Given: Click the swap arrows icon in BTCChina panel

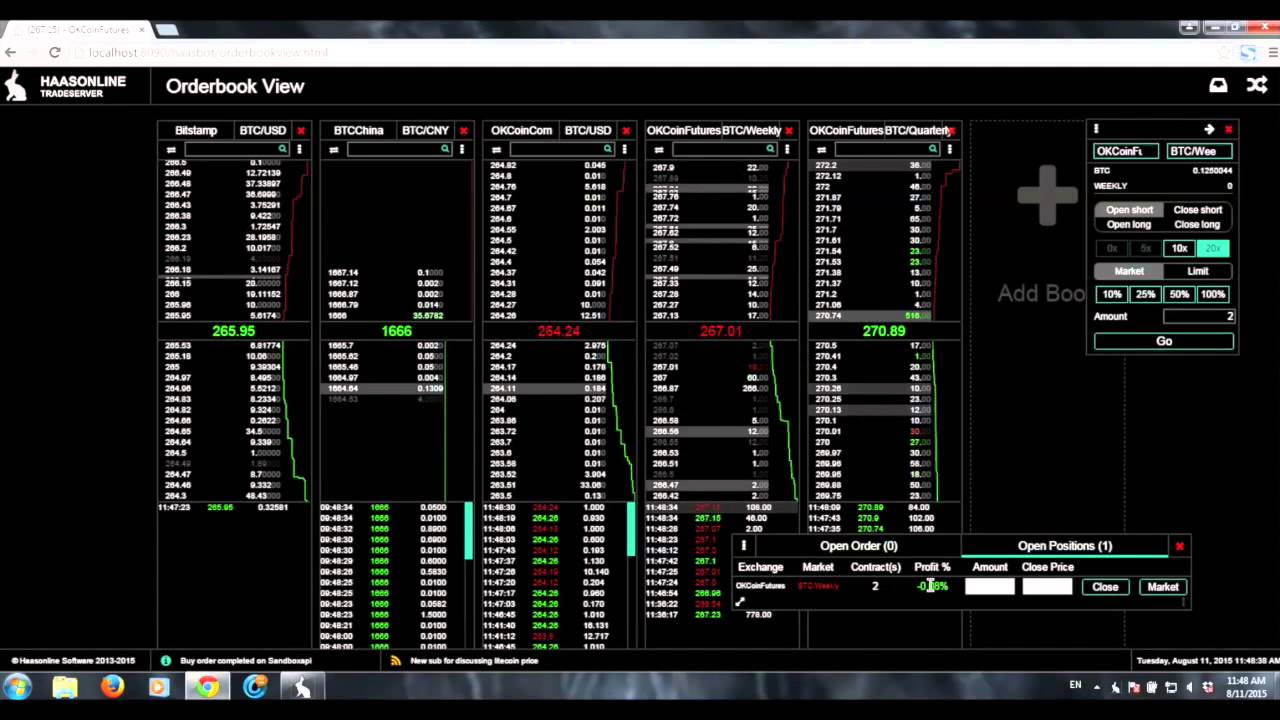Looking at the screenshot, I should point(334,150).
